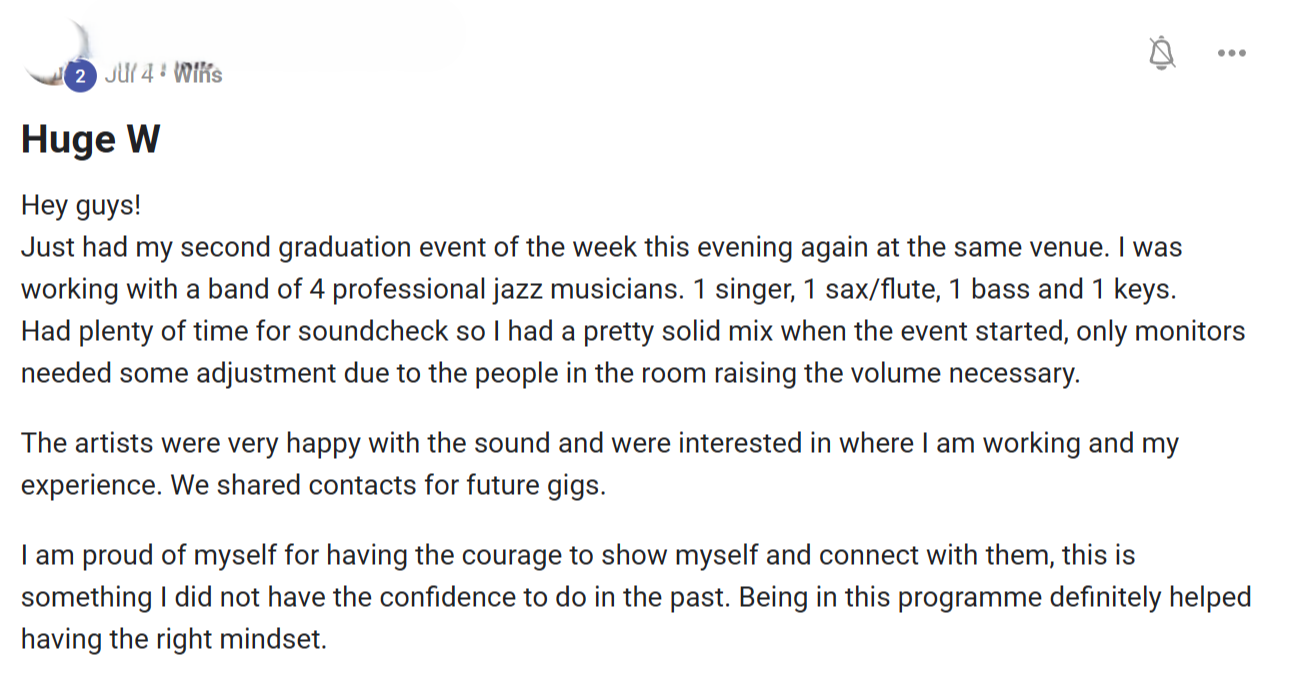Click the blue level 2 badge
Screen dimensions: 1316x675
click(80, 75)
